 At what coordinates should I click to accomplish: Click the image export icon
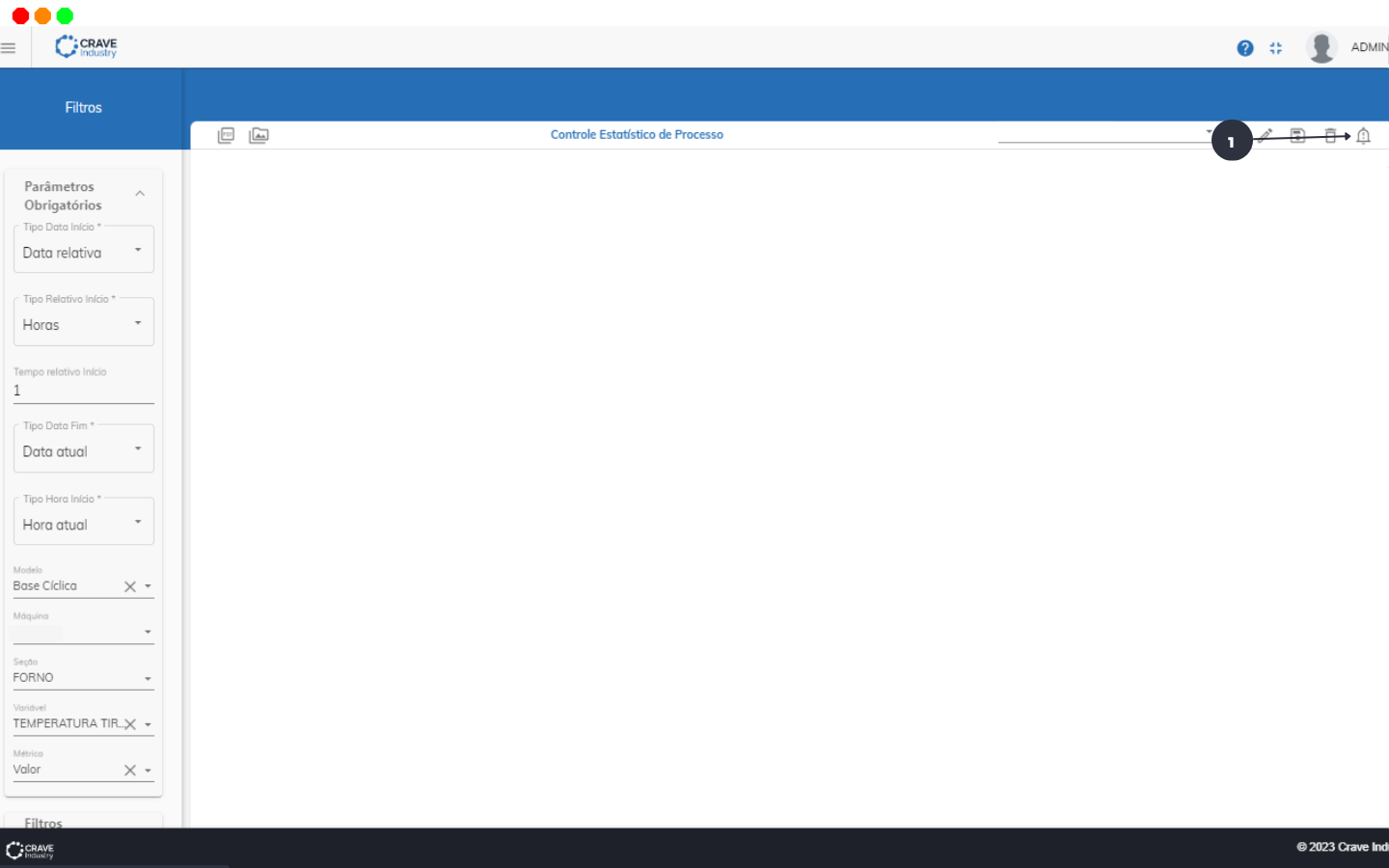[259, 135]
